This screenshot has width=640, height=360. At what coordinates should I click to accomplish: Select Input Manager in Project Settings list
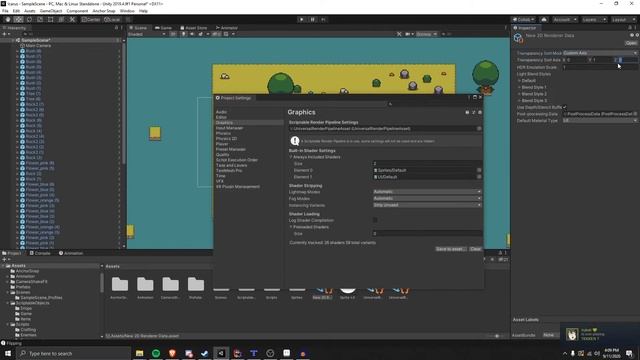229,128
